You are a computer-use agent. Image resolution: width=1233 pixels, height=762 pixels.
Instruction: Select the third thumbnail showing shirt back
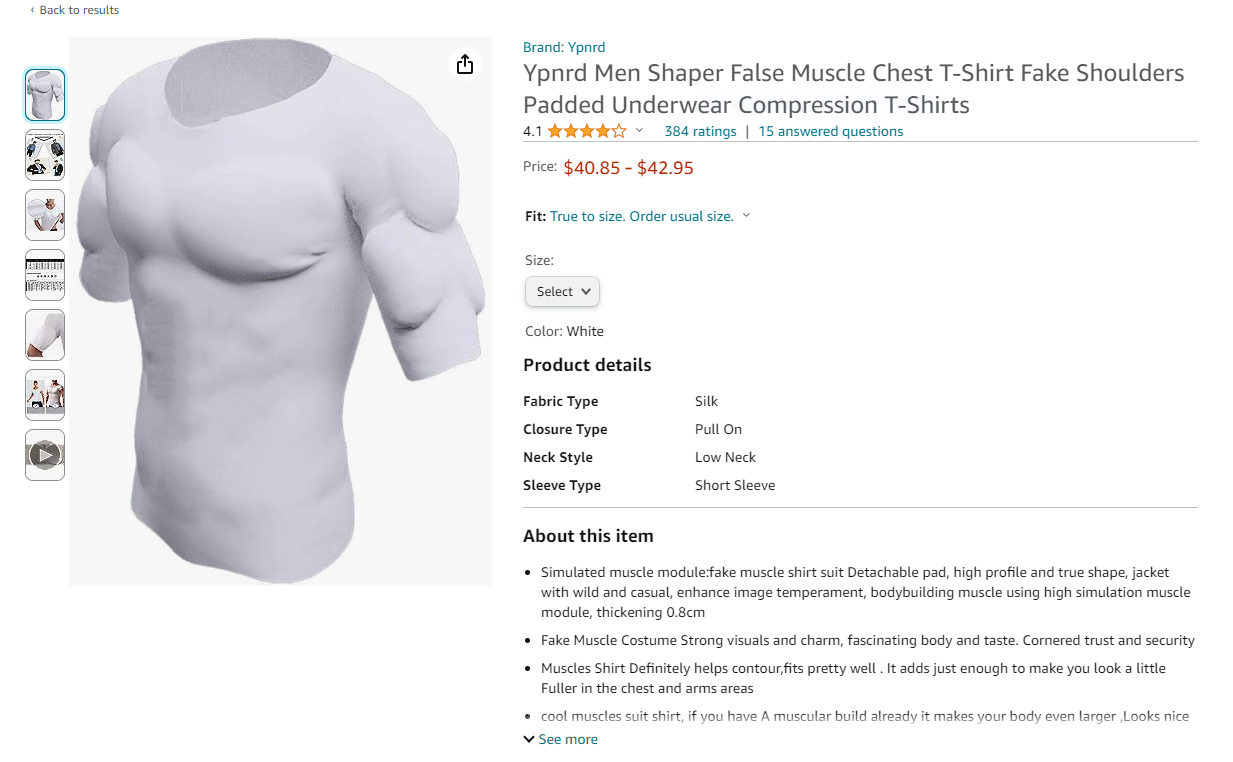[x=45, y=215]
